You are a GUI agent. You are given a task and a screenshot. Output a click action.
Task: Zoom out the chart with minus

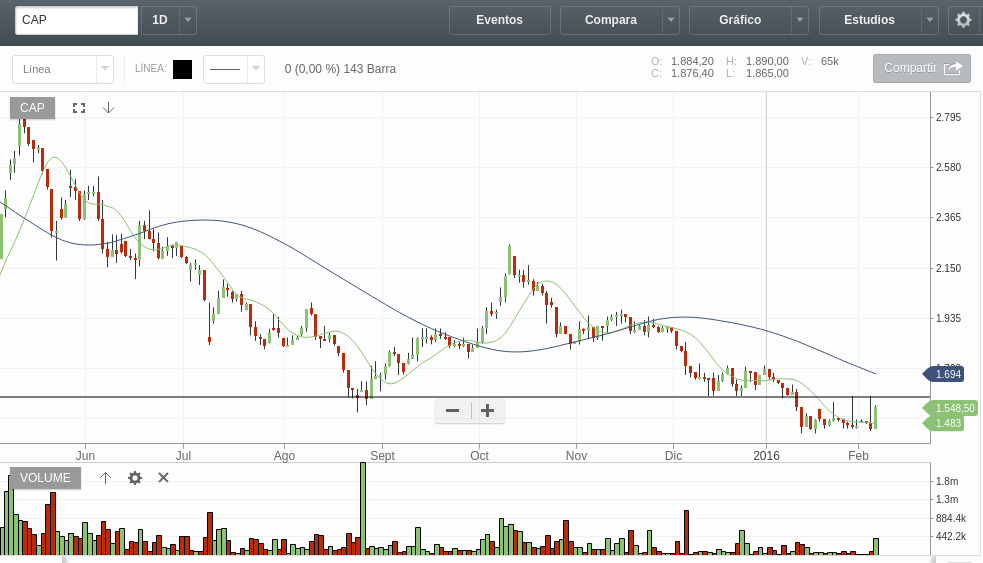click(x=452, y=410)
